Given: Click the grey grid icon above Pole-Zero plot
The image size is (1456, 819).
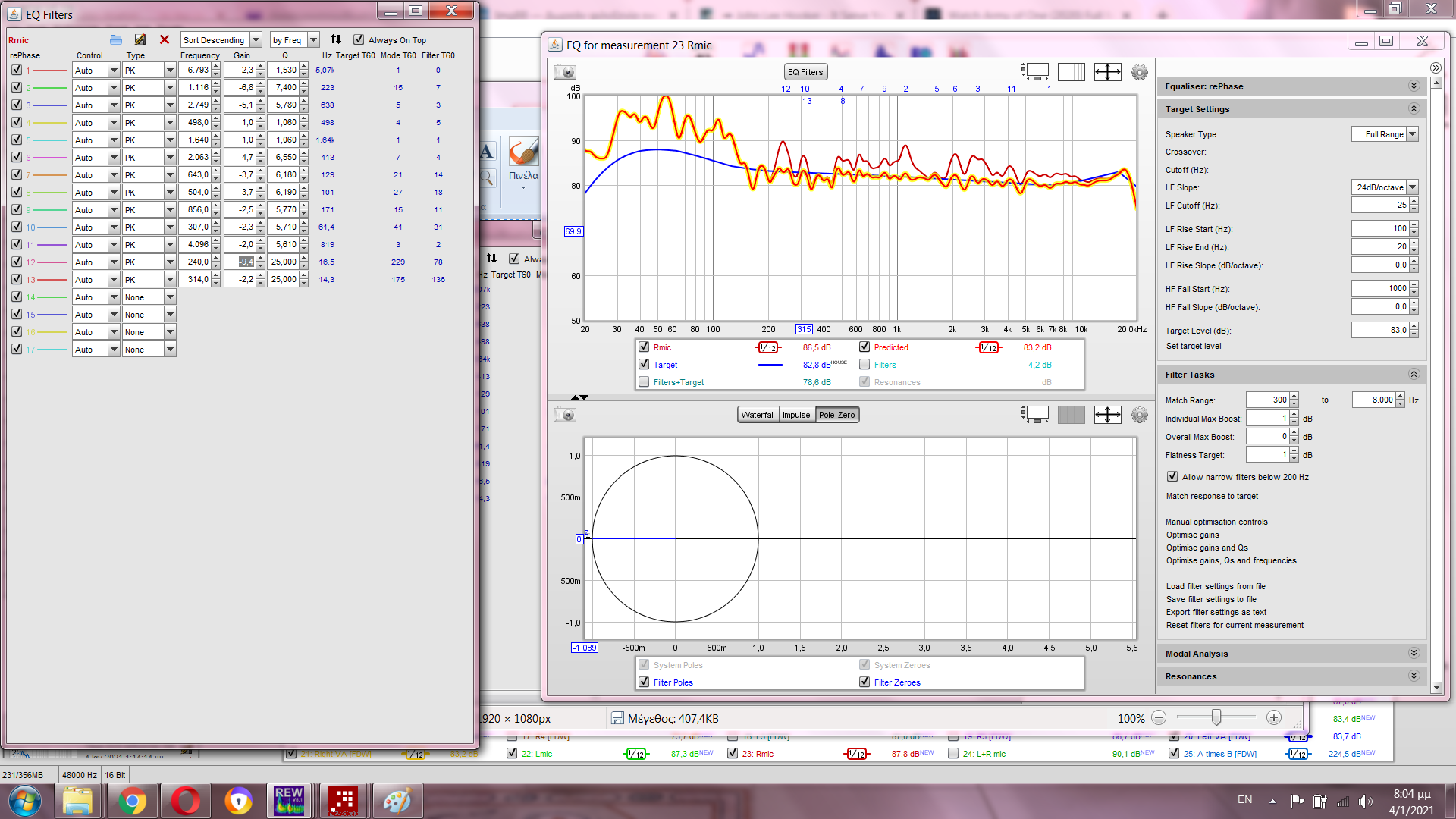Looking at the screenshot, I should click(x=1071, y=415).
